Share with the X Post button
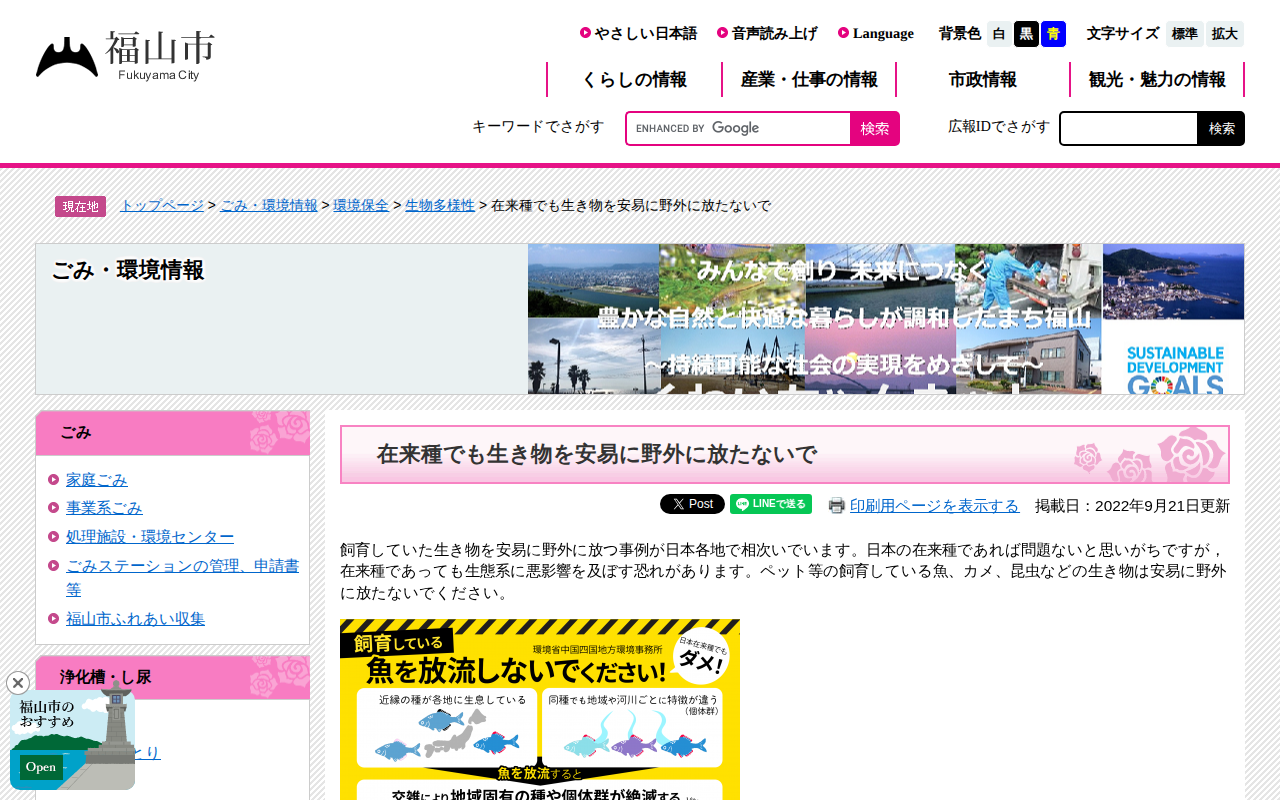This screenshot has width=1280, height=800. [692, 504]
